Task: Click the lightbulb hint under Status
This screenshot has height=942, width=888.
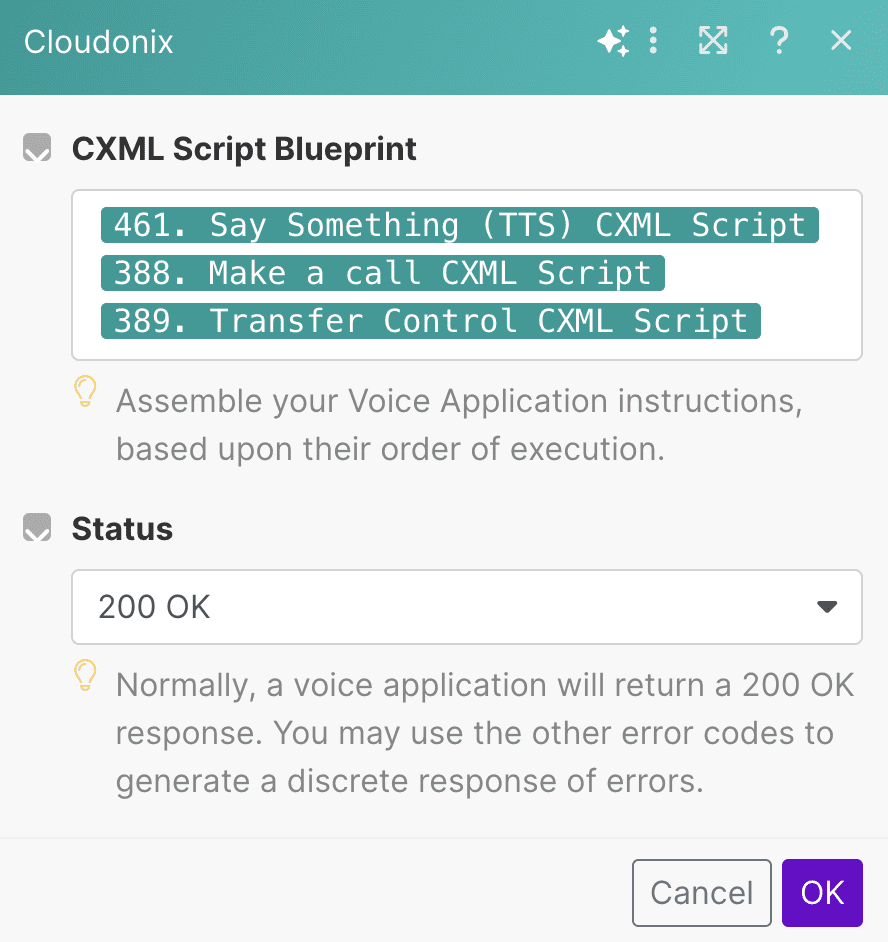Action: click(85, 676)
